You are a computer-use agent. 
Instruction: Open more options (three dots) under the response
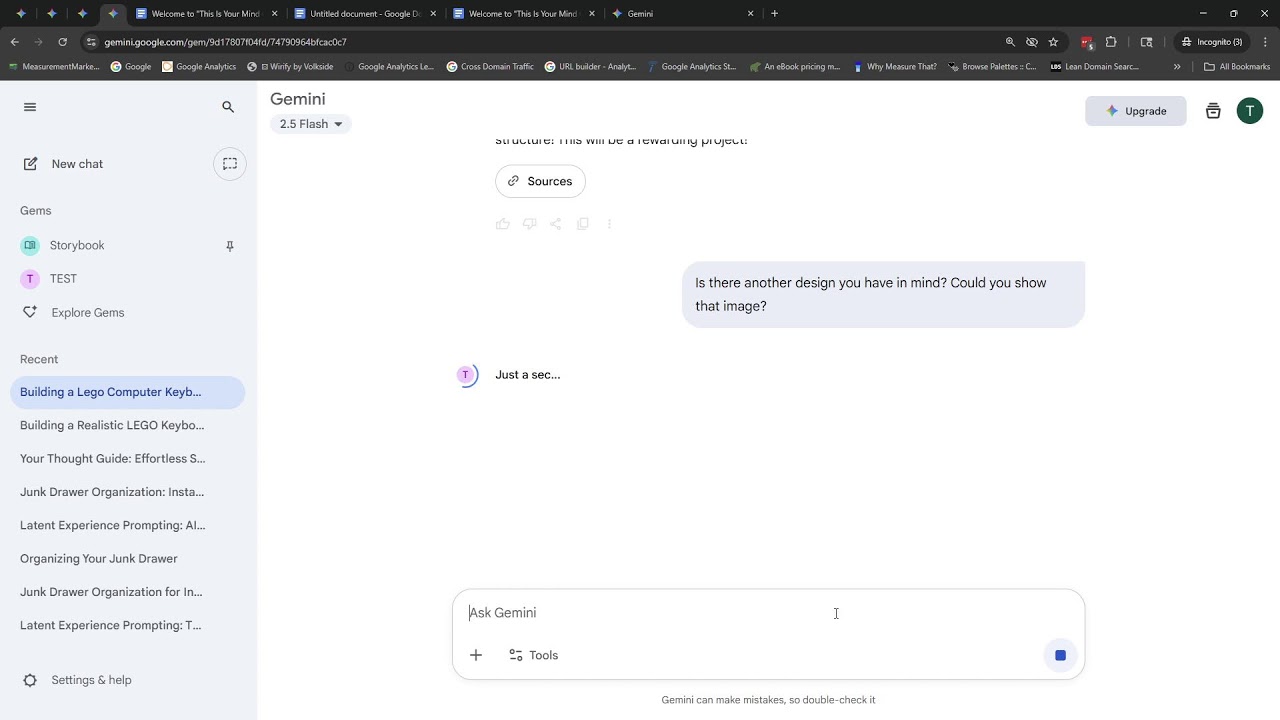[x=609, y=224]
